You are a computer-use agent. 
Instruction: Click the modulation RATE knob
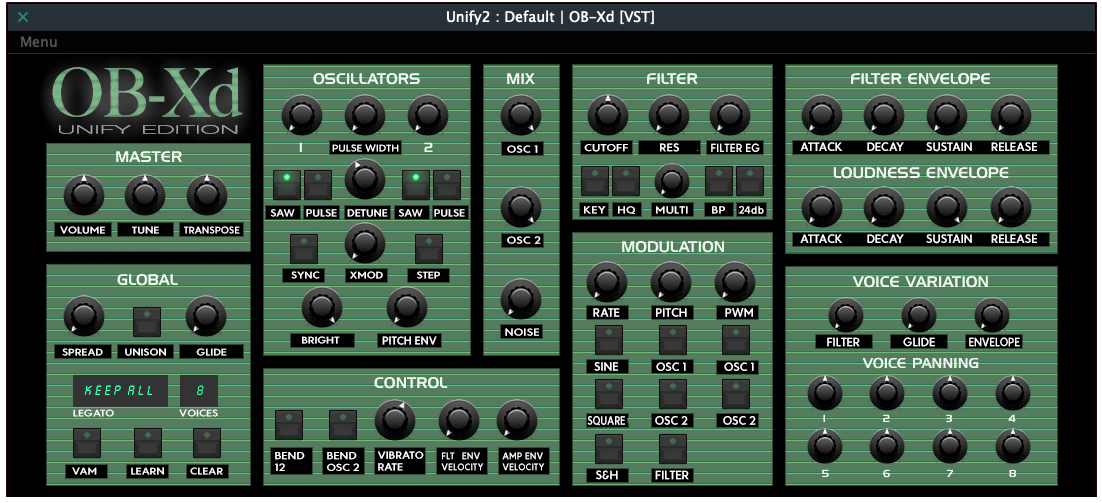pyautogui.click(x=607, y=282)
